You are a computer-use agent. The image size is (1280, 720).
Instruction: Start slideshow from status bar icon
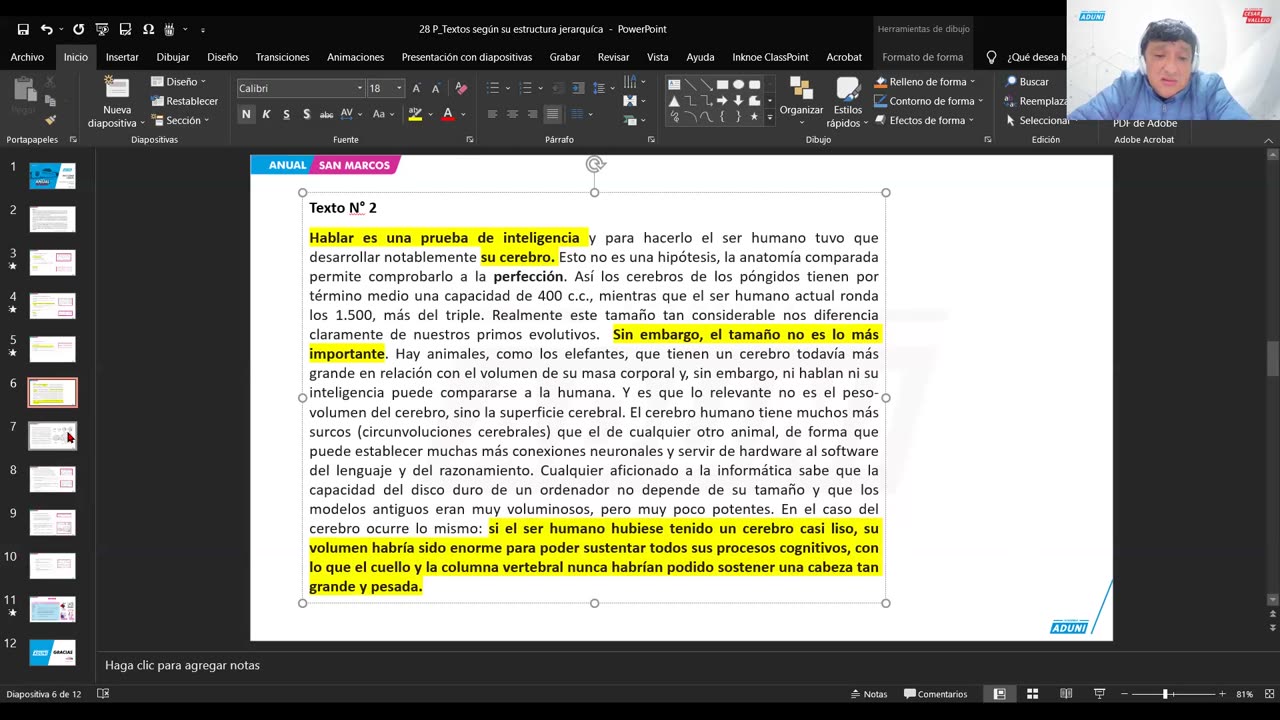pyautogui.click(x=1099, y=694)
